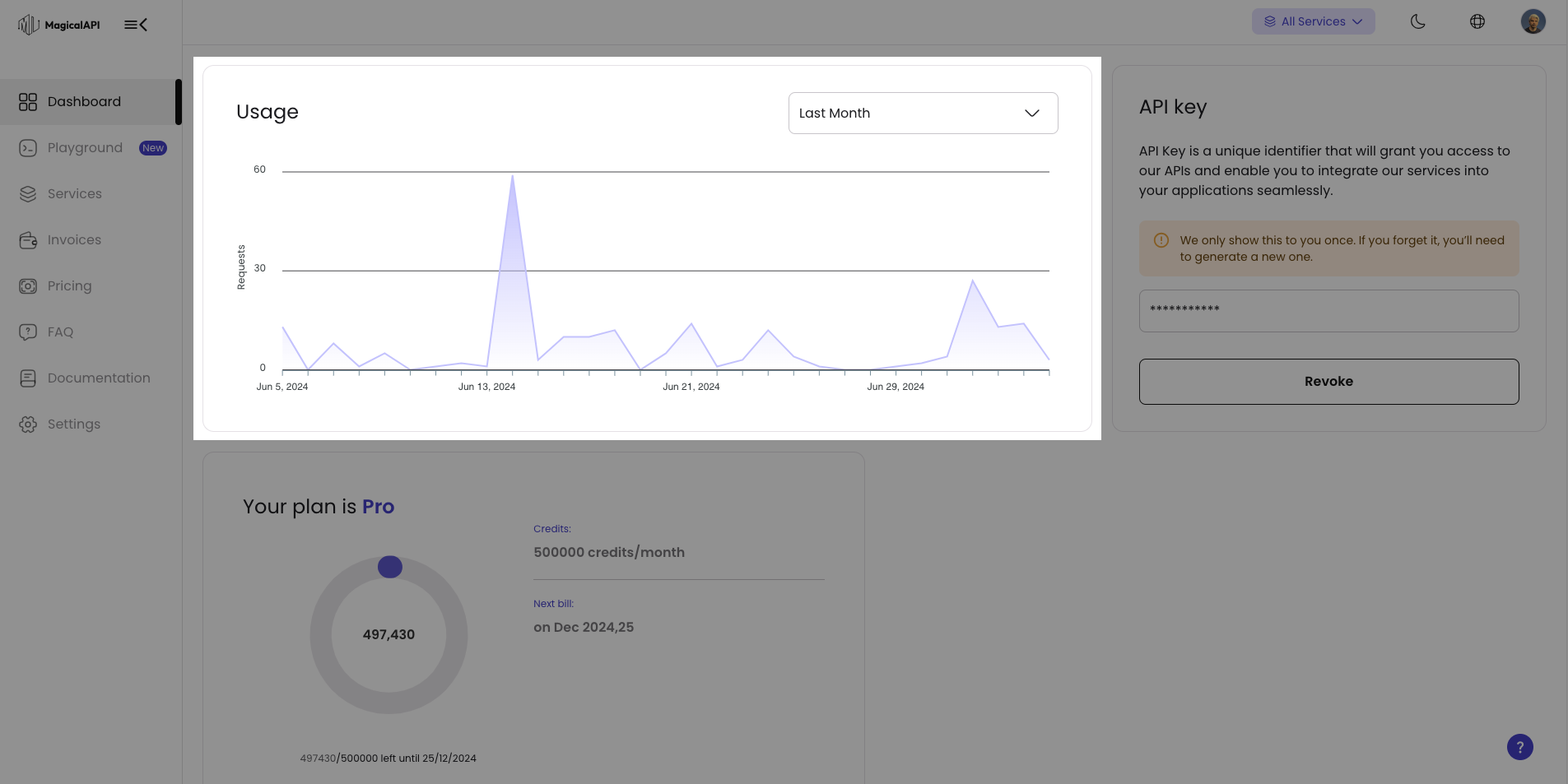Toggle dark mode with the moon icon
The image size is (1568, 784).
[1418, 21]
